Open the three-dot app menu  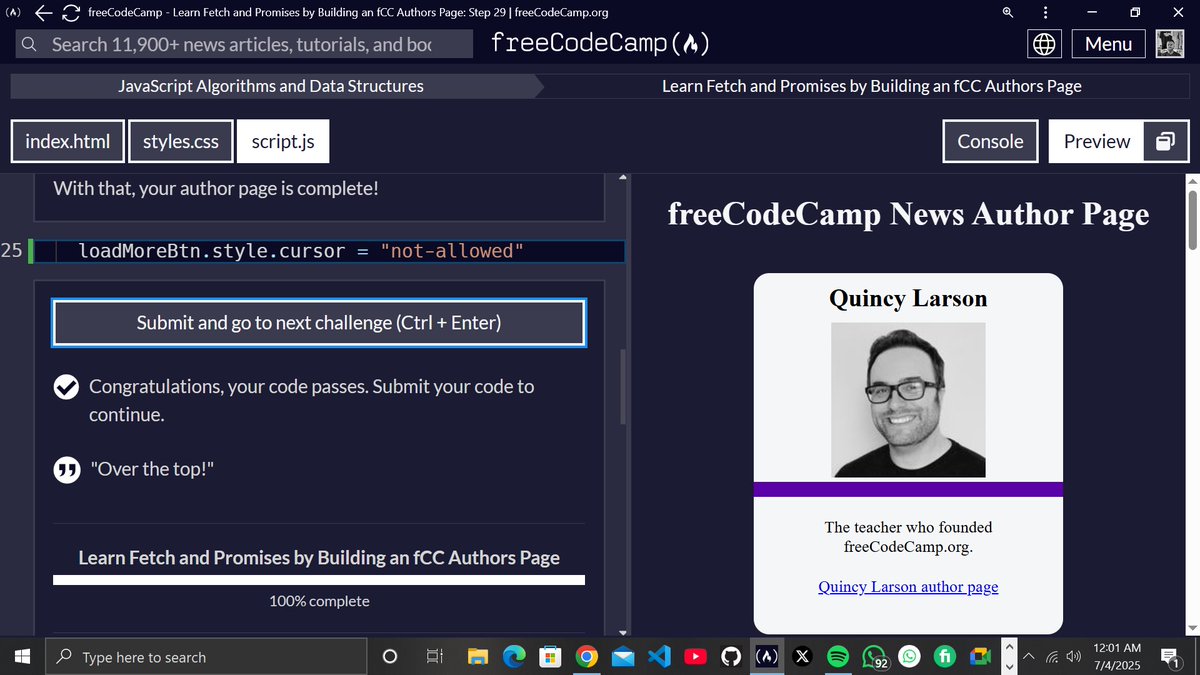coord(1045,13)
